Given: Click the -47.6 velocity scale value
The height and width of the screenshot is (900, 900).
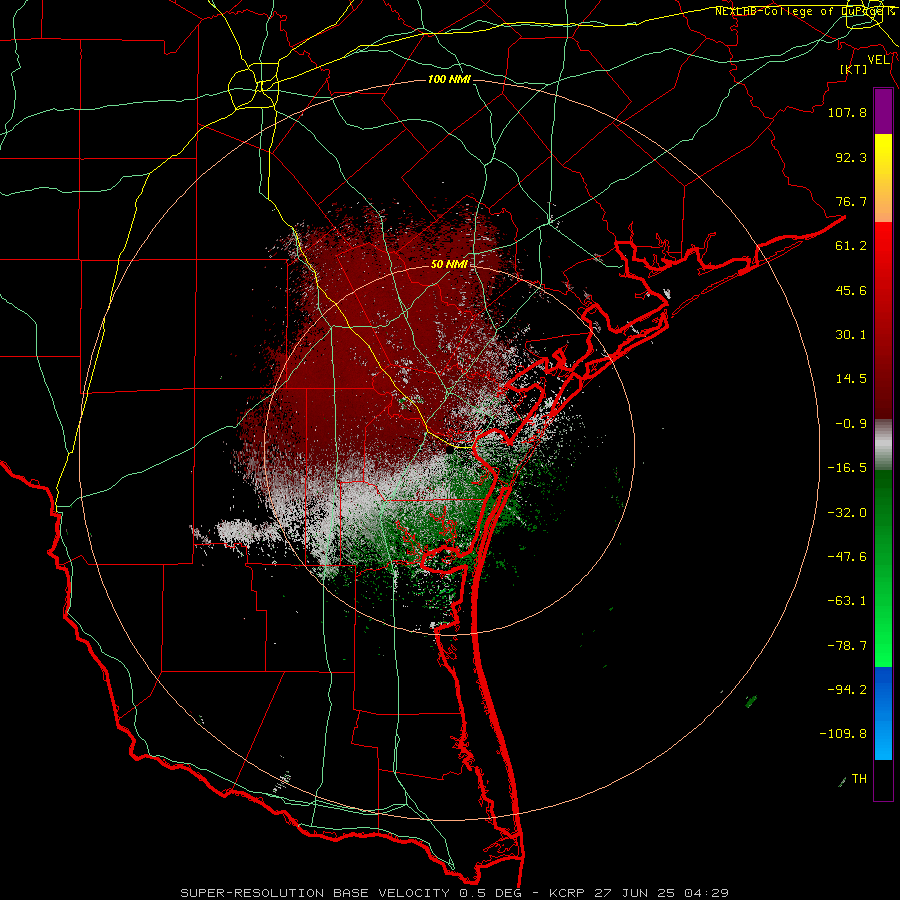Looking at the screenshot, I should pos(847,557).
